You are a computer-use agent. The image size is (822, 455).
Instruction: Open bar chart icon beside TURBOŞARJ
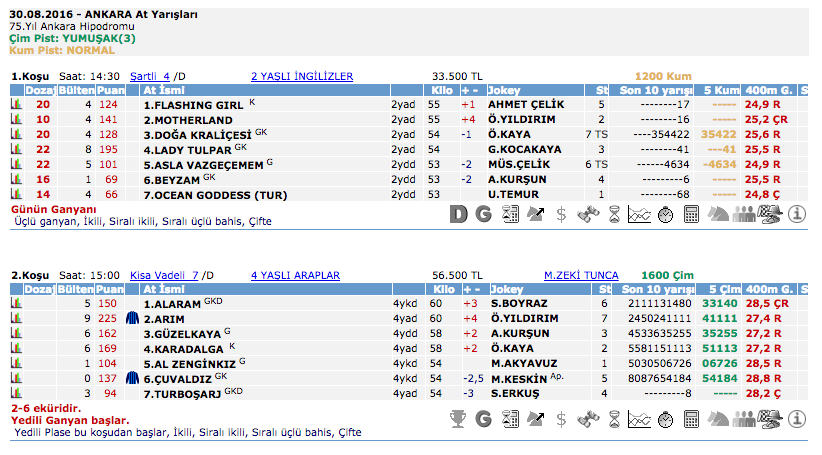coord(16,394)
